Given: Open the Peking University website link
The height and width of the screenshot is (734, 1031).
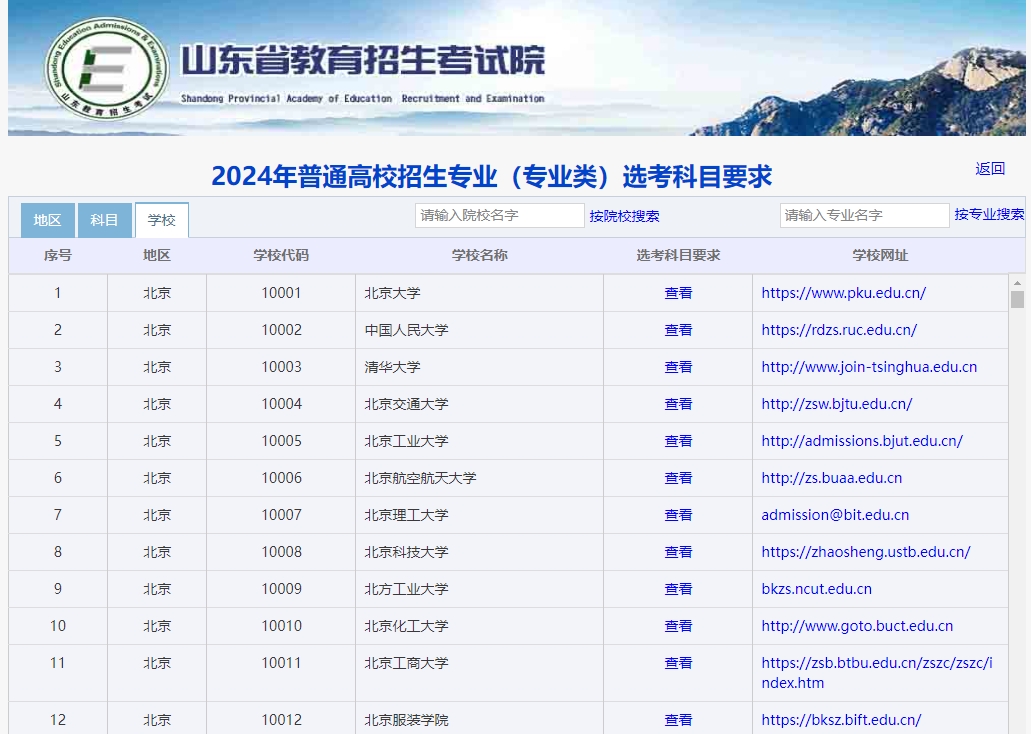Looking at the screenshot, I should 843,293.
